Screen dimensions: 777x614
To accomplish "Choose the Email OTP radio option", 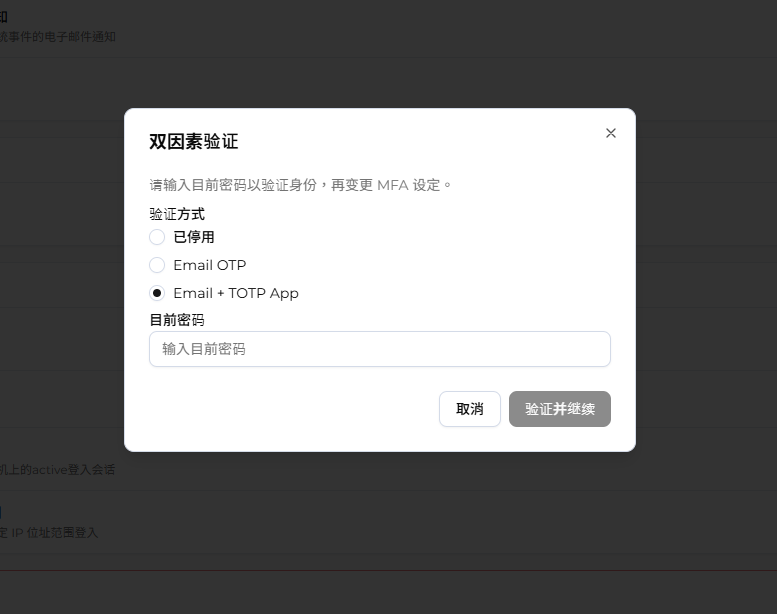I will click(x=157, y=265).
